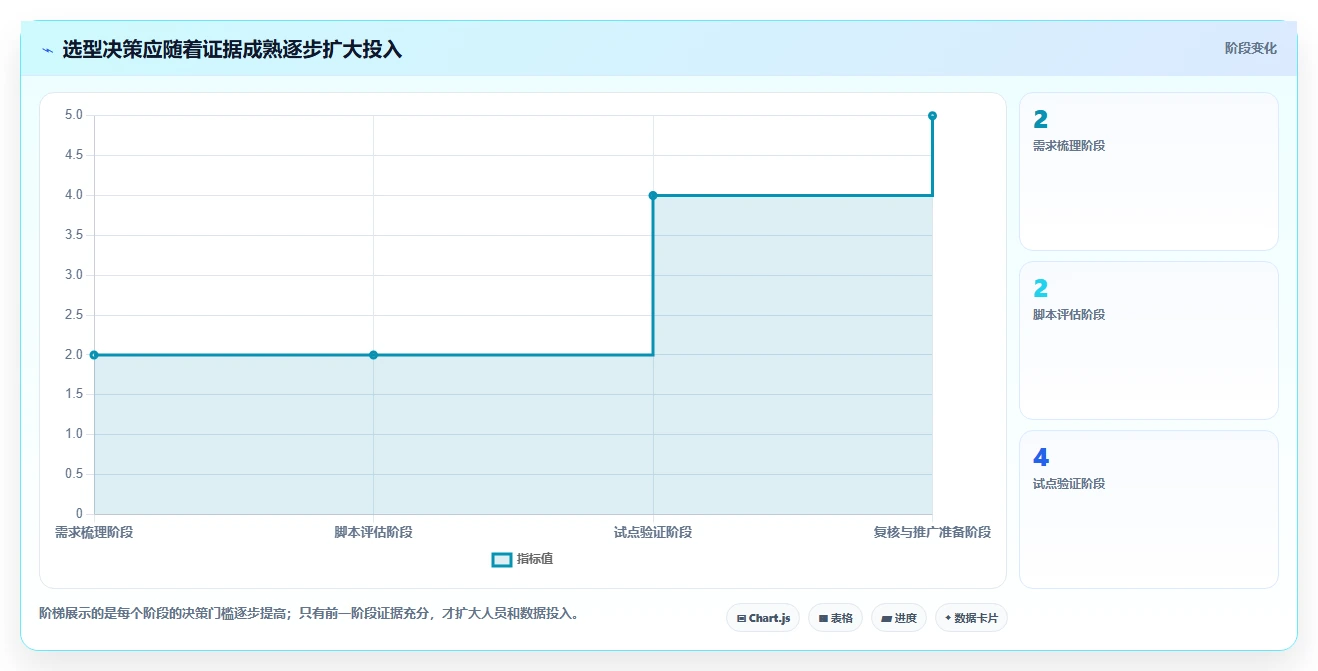Click y-axis tick label 3.5
This screenshot has width=1318, height=671.
74,235
